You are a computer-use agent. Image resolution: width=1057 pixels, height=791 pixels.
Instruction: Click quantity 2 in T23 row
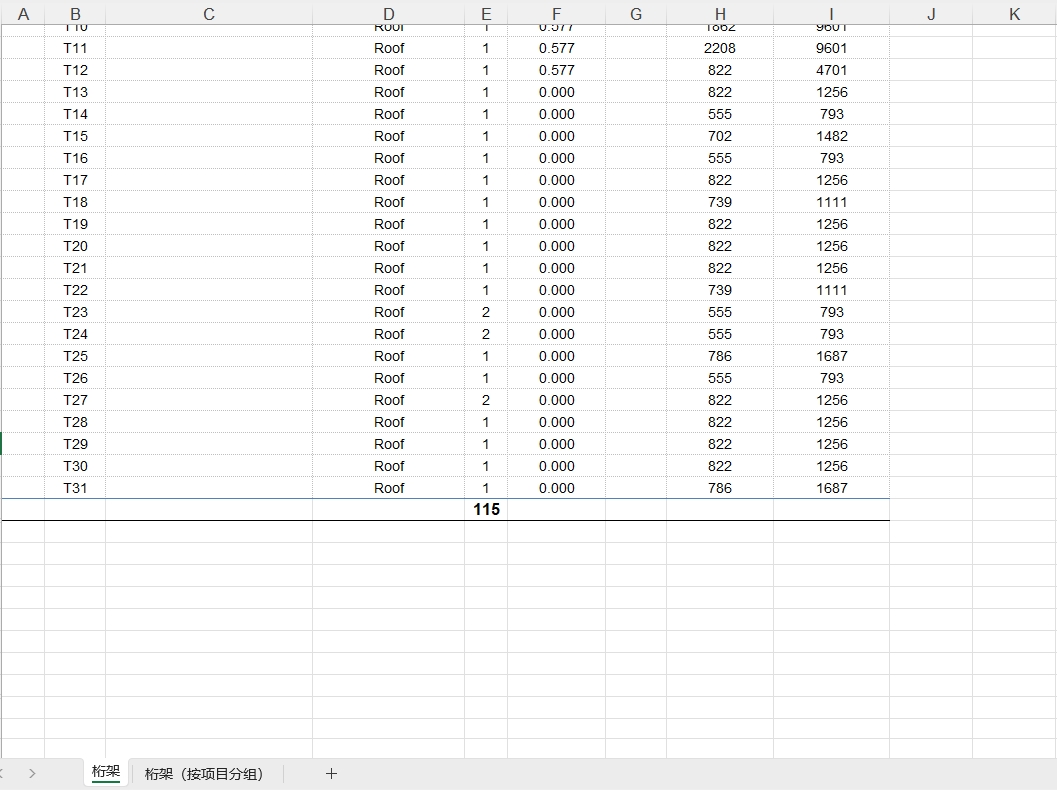click(486, 312)
